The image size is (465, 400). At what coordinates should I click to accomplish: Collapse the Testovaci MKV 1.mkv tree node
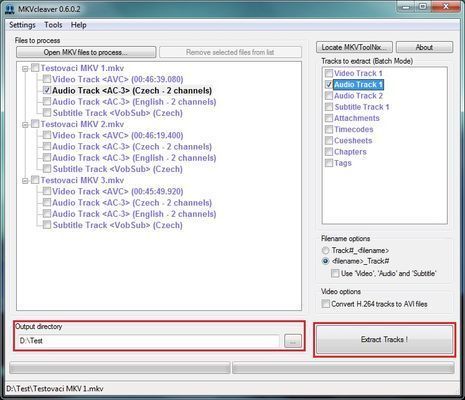click(25, 69)
